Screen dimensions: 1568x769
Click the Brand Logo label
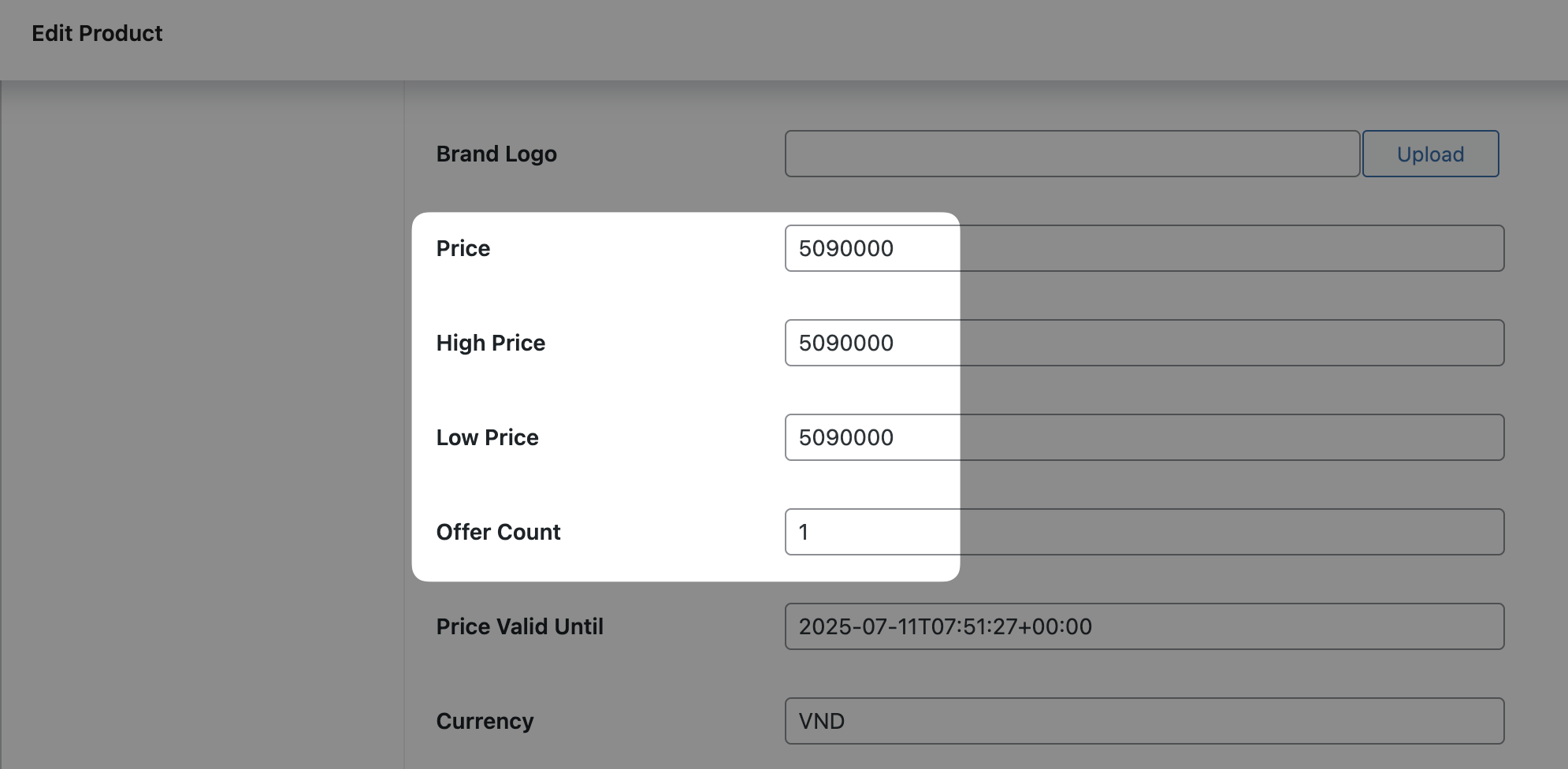pyautogui.click(x=496, y=154)
